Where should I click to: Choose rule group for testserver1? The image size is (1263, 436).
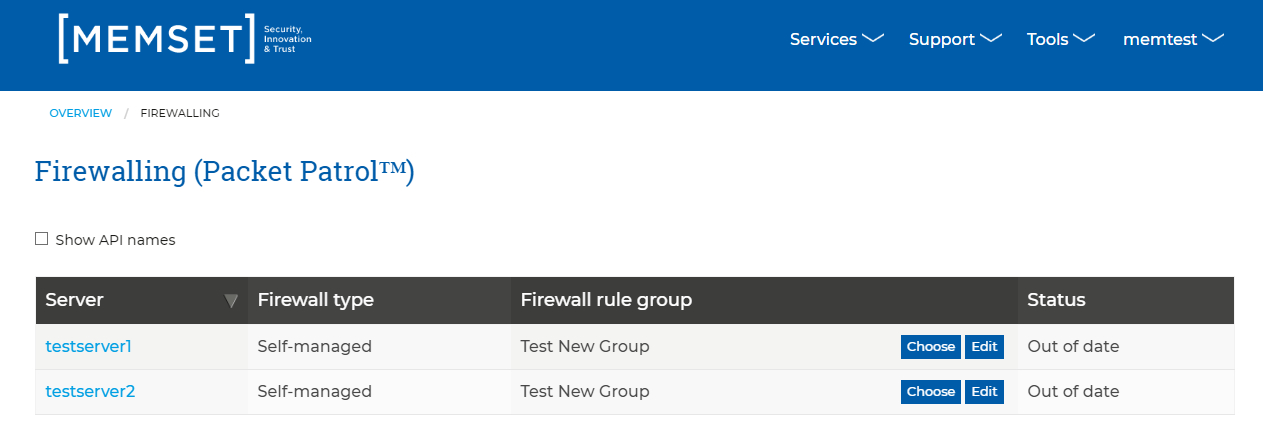click(931, 347)
